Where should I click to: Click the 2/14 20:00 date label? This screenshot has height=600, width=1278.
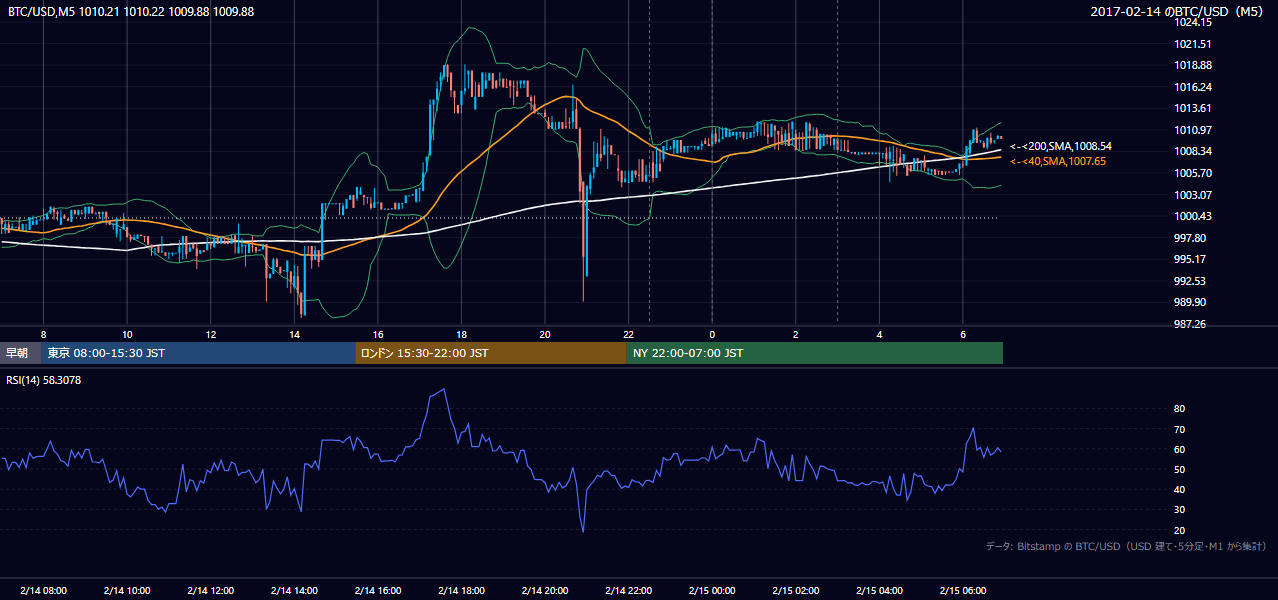coord(545,590)
